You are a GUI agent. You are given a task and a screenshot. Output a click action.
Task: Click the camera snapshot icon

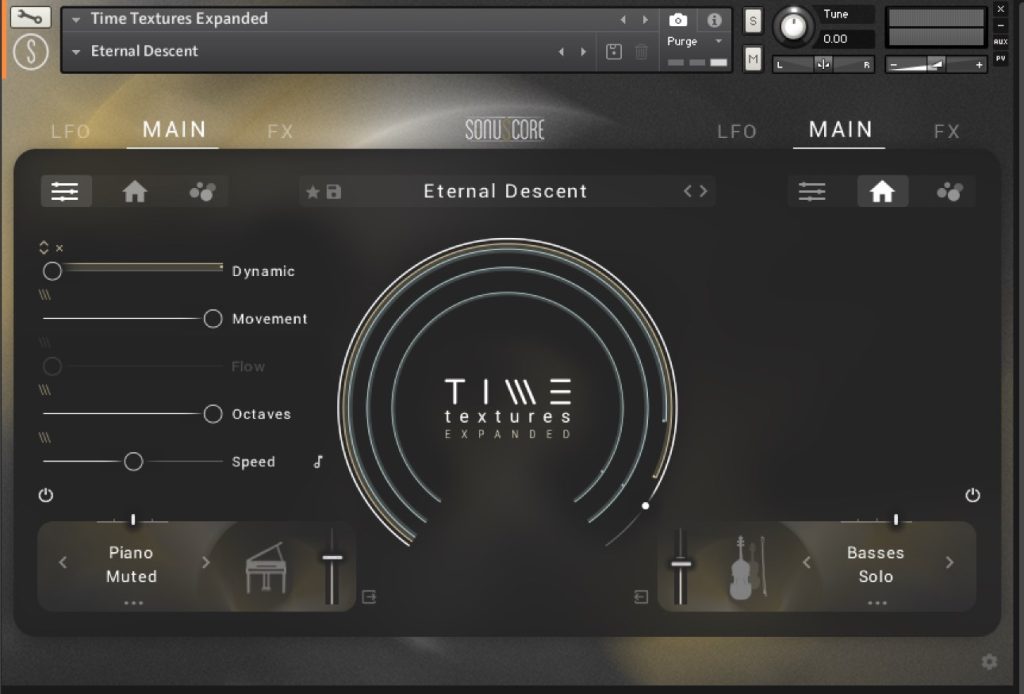678,20
